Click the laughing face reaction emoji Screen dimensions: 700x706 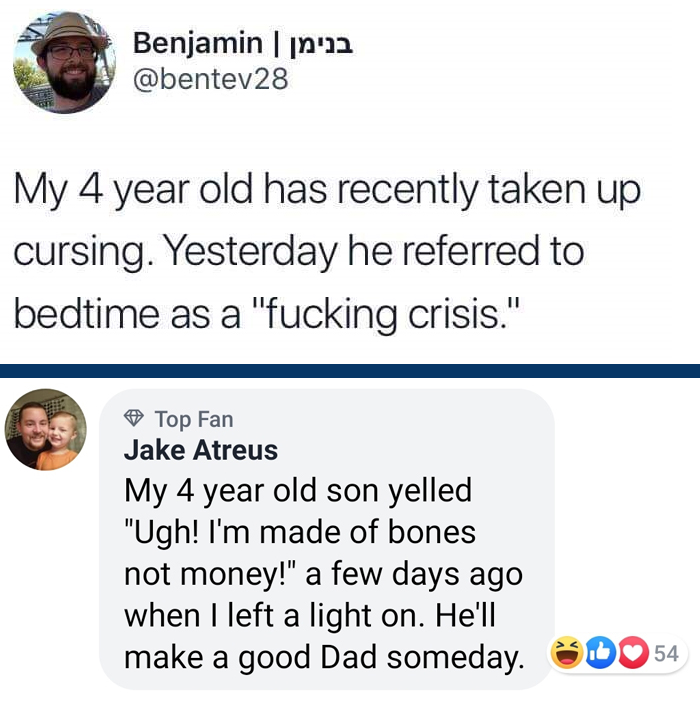(567, 654)
